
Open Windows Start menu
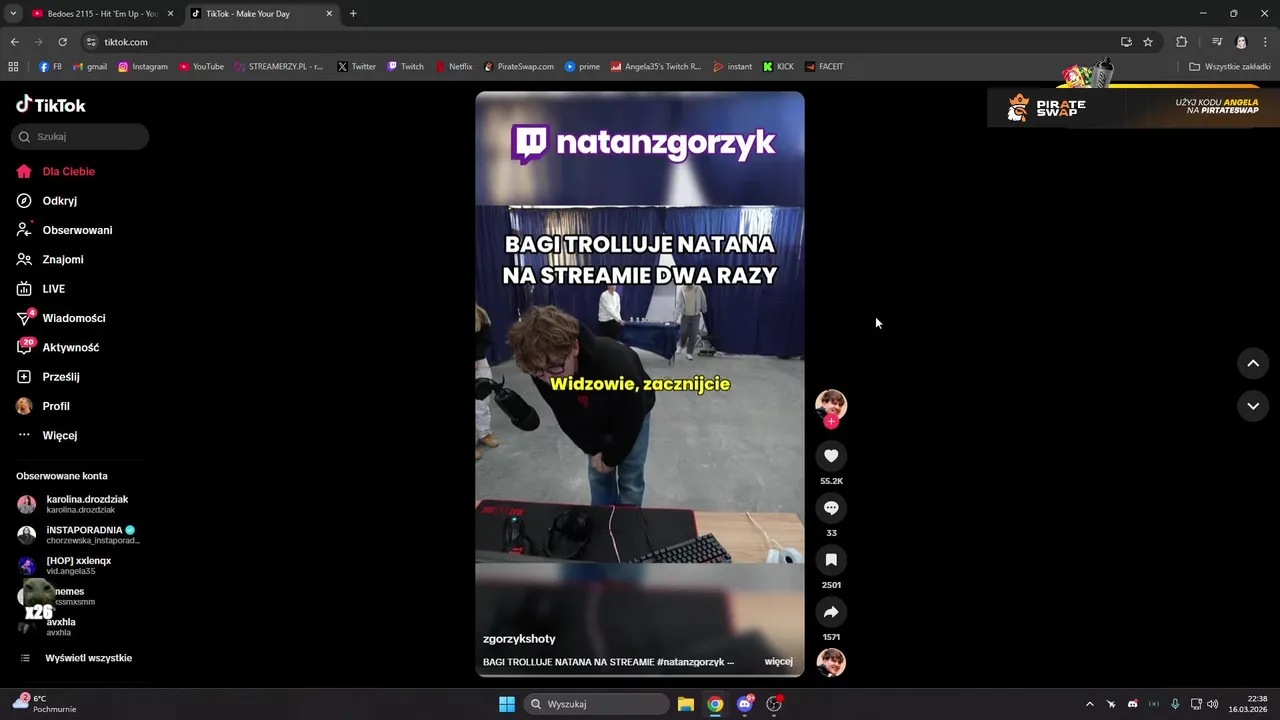point(507,704)
